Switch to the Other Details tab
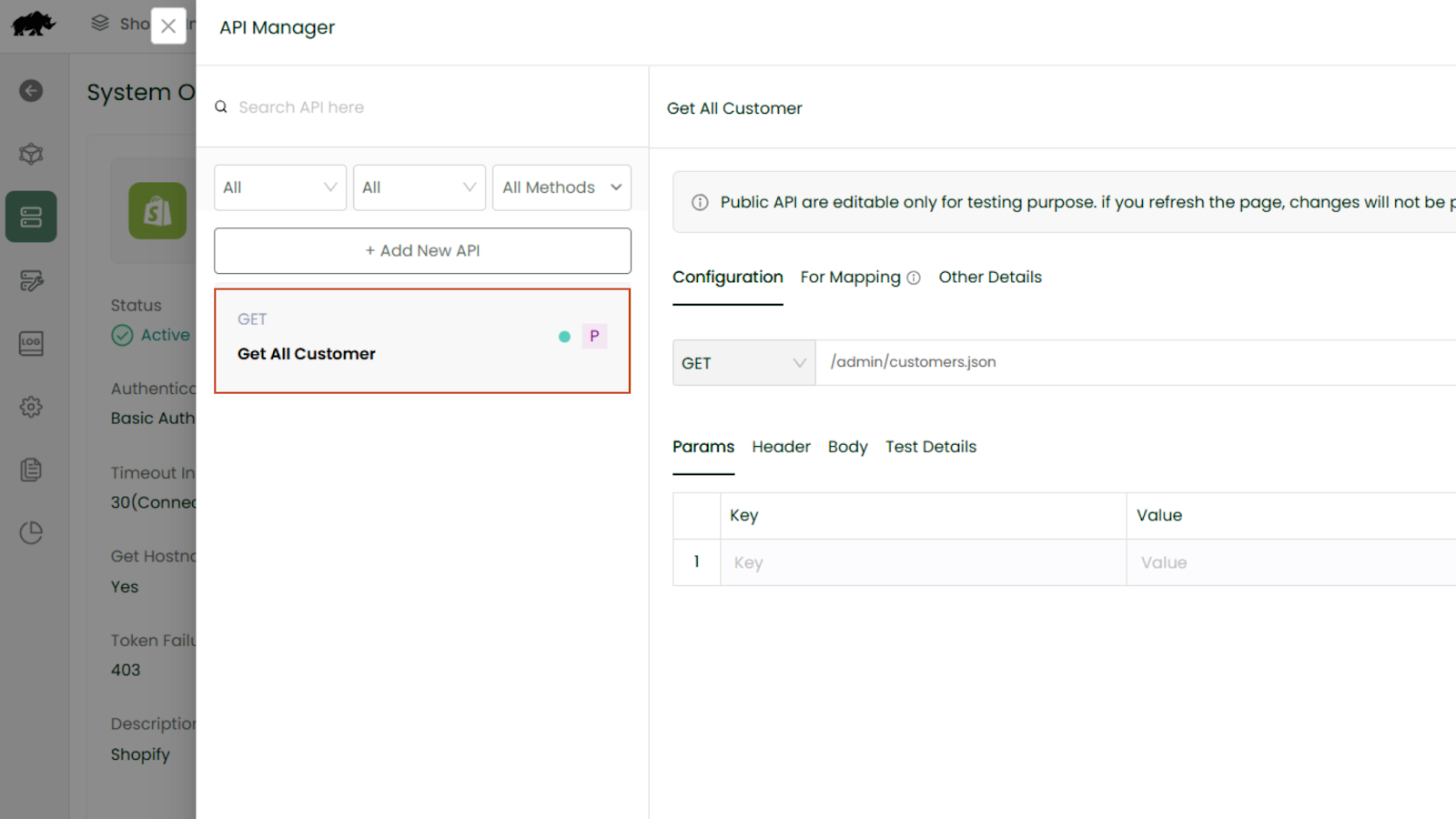The width and height of the screenshot is (1456, 819). tap(990, 278)
